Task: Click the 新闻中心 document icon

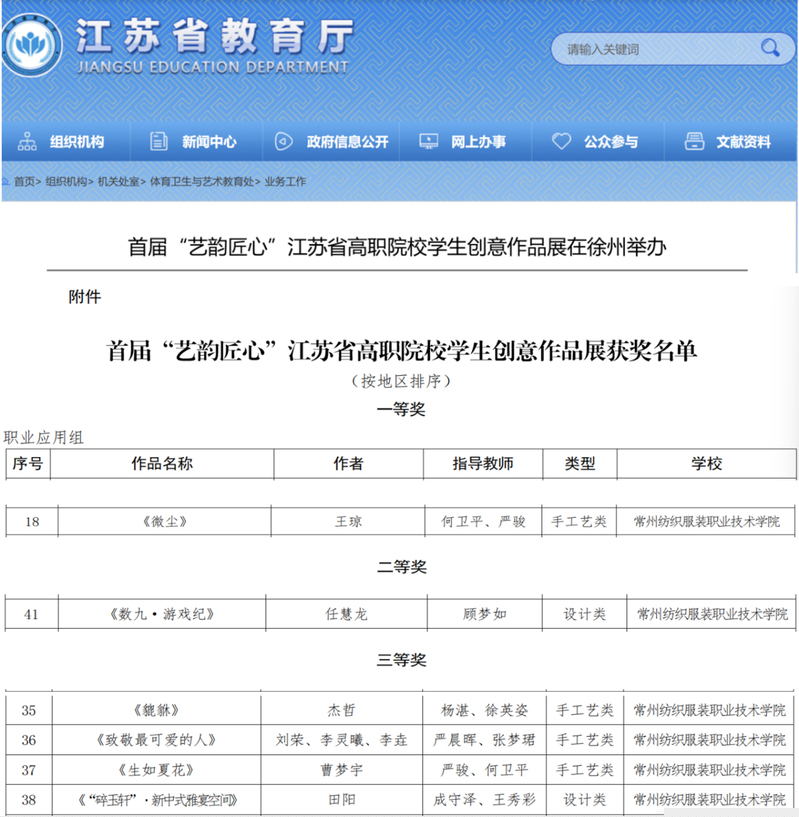Action: pyautogui.click(x=159, y=142)
